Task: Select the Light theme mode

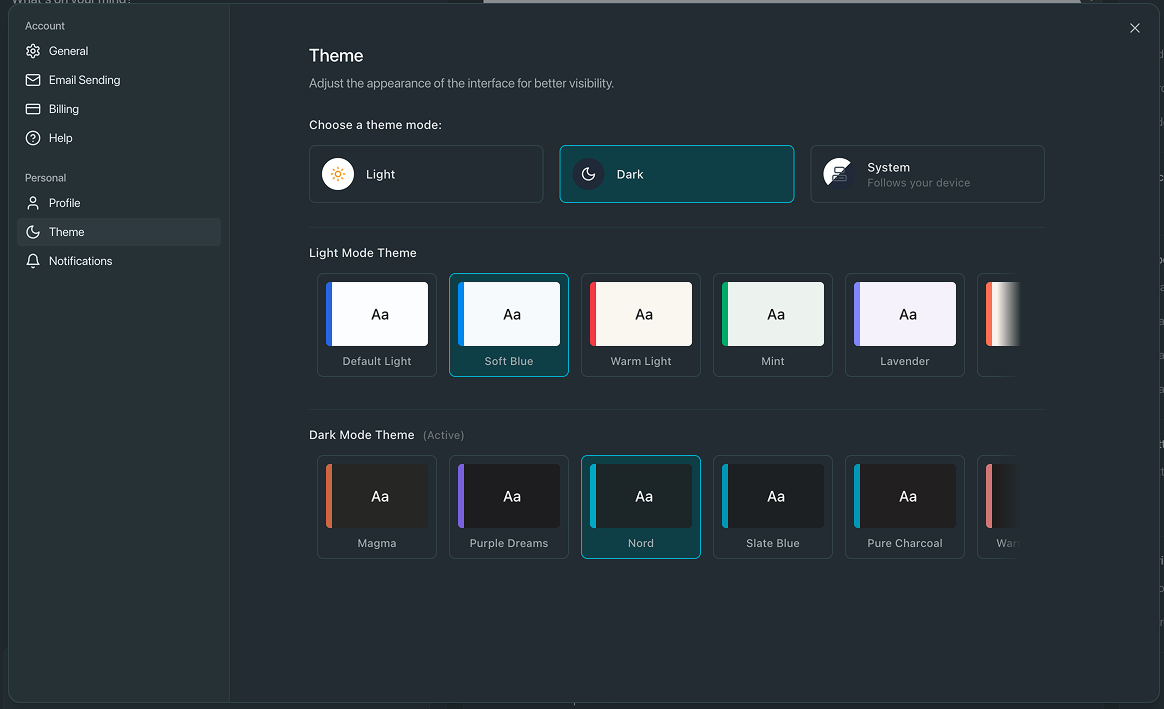Action: tap(426, 174)
